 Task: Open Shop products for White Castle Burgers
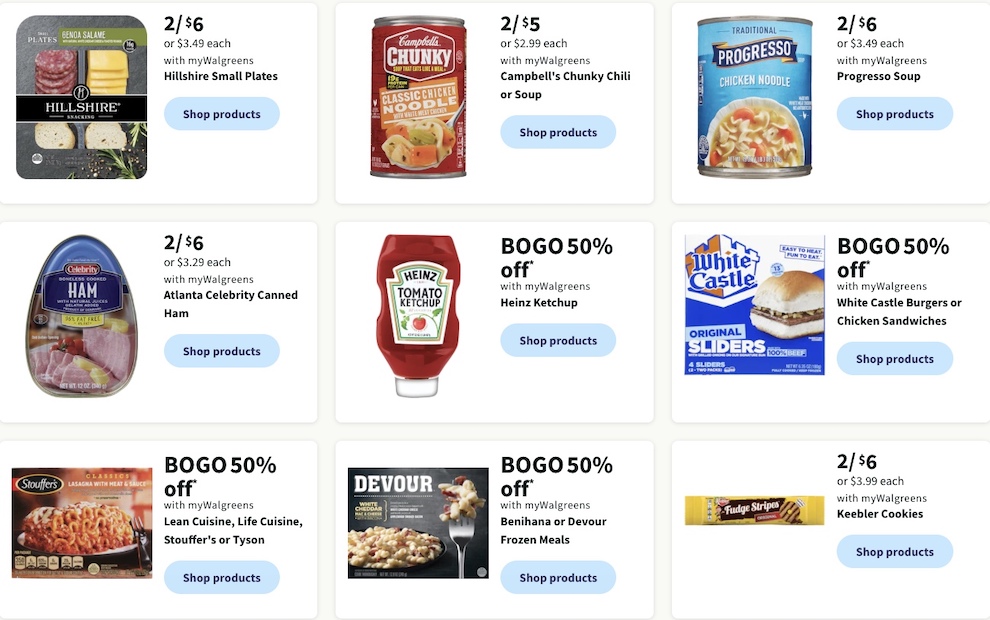coord(895,359)
